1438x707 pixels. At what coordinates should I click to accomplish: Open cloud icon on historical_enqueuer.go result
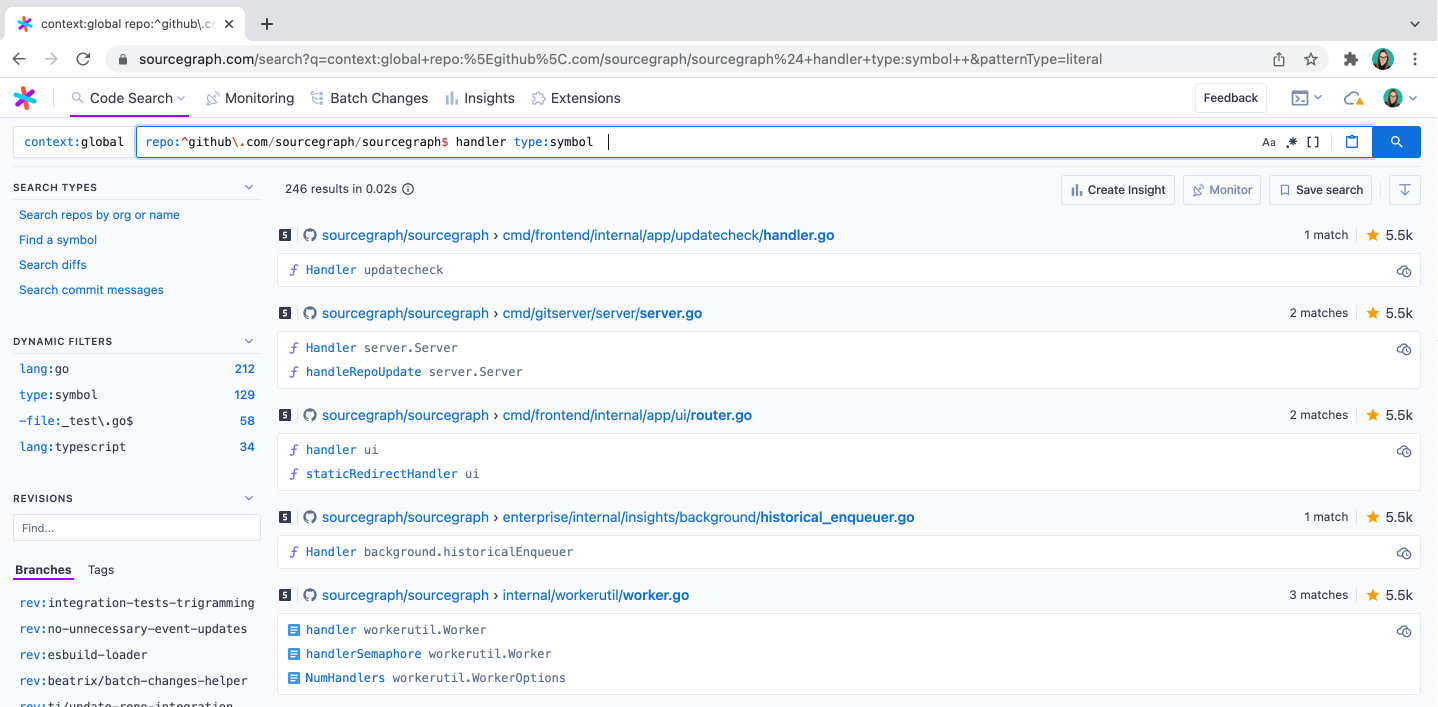(x=1404, y=553)
